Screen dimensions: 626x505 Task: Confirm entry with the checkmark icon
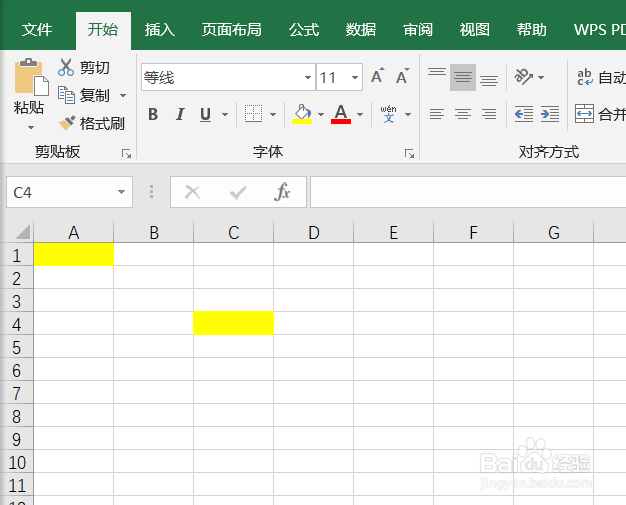pyautogui.click(x=238, y=192)
